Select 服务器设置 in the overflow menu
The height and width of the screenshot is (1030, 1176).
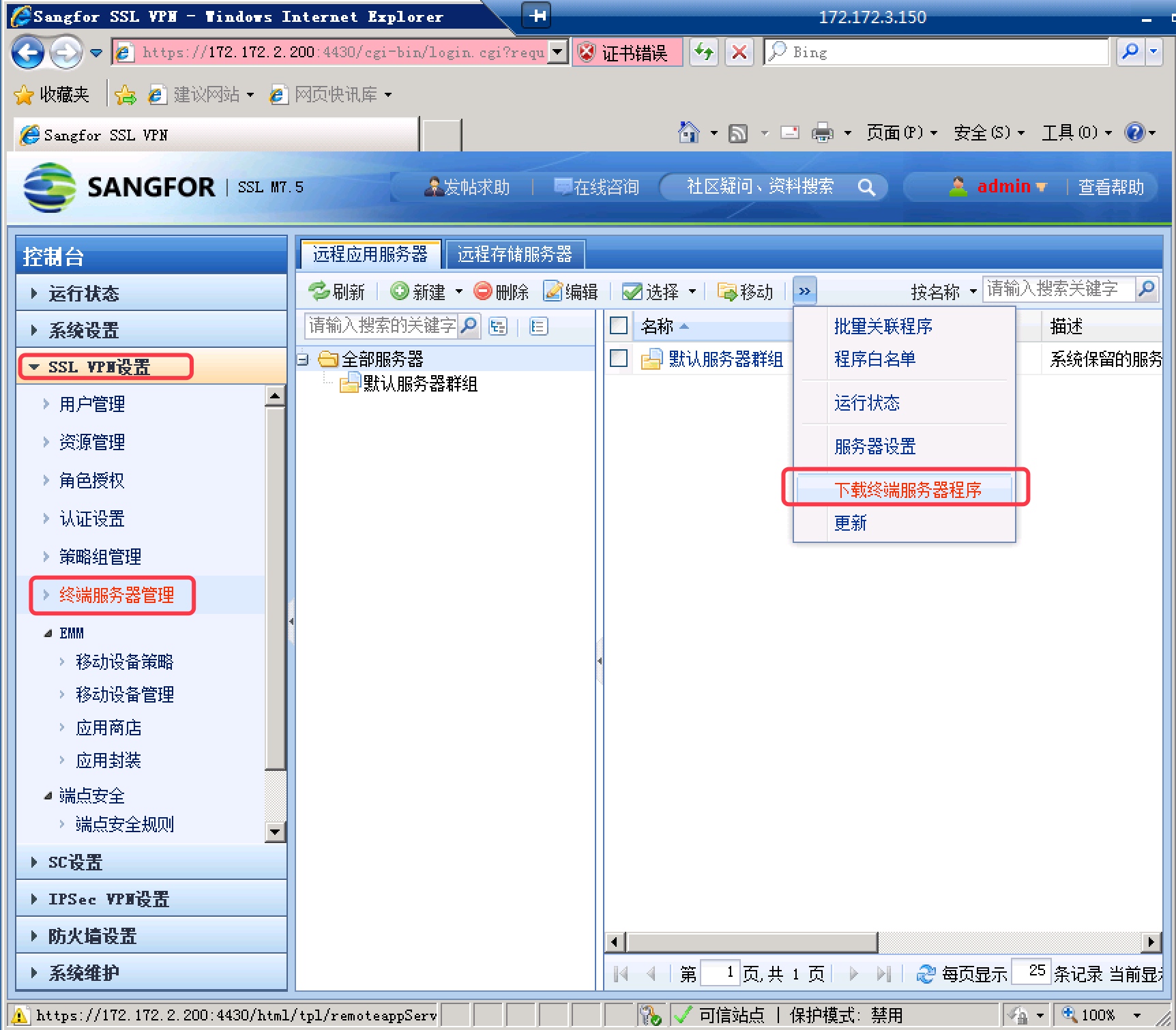pos(874,447)
